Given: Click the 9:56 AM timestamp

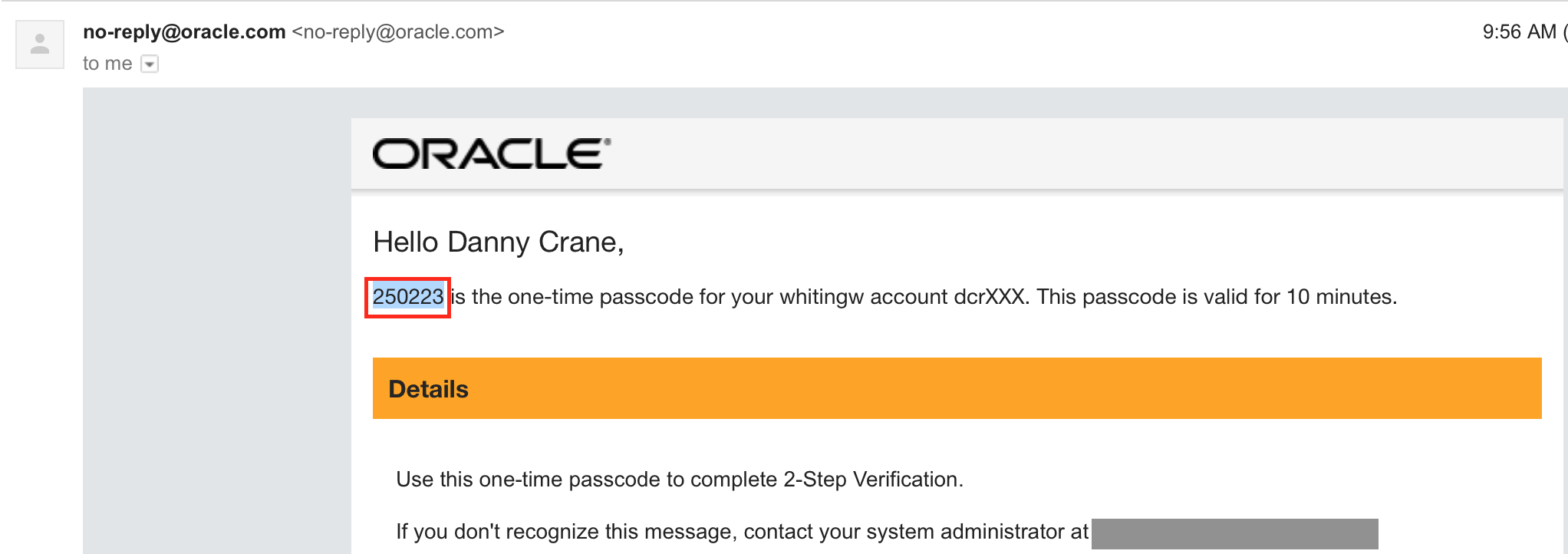Looking at the screenshot, I should tap(1519, 31).
